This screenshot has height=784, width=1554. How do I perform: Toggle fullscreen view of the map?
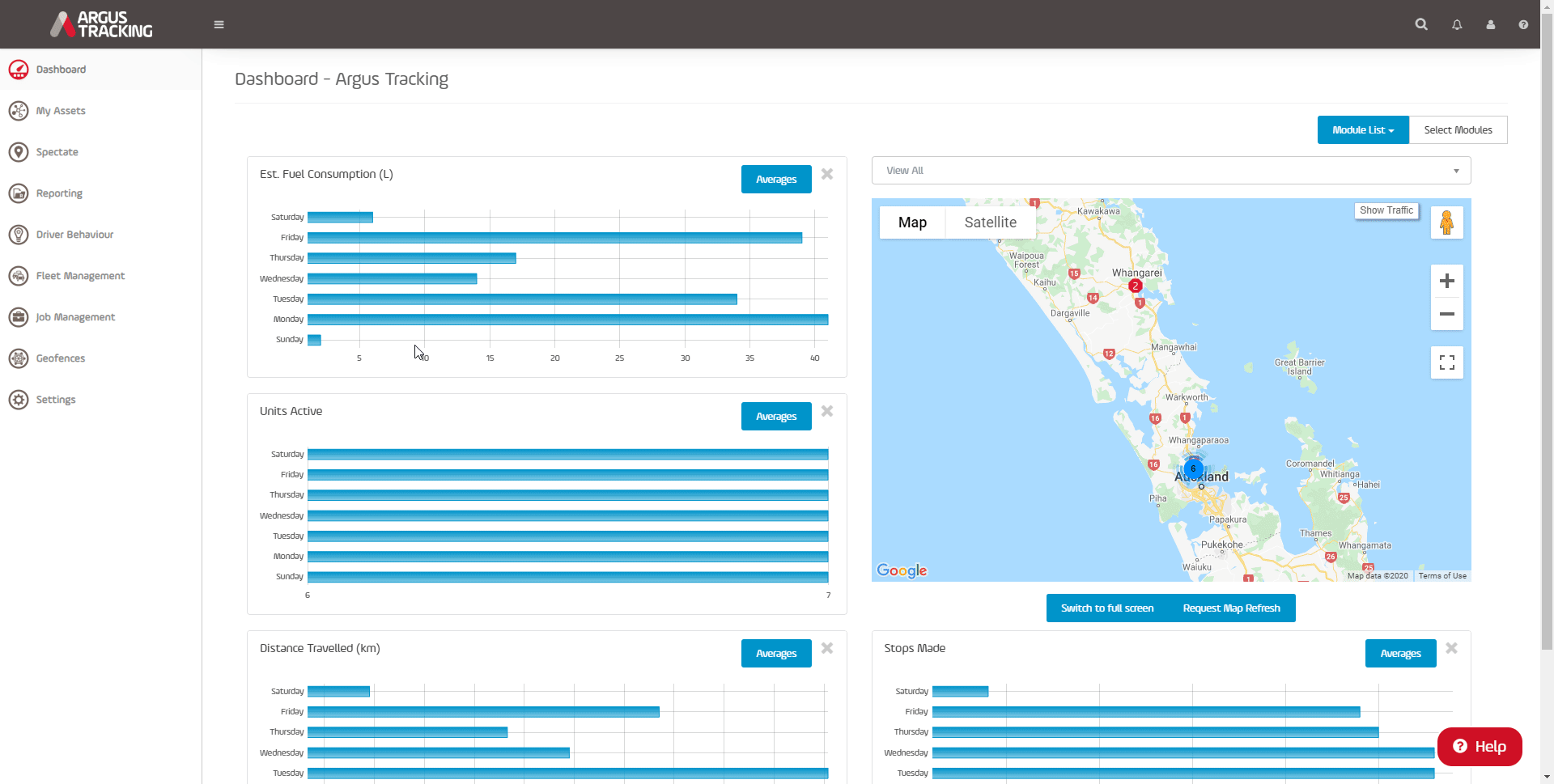coord(1446,362)
